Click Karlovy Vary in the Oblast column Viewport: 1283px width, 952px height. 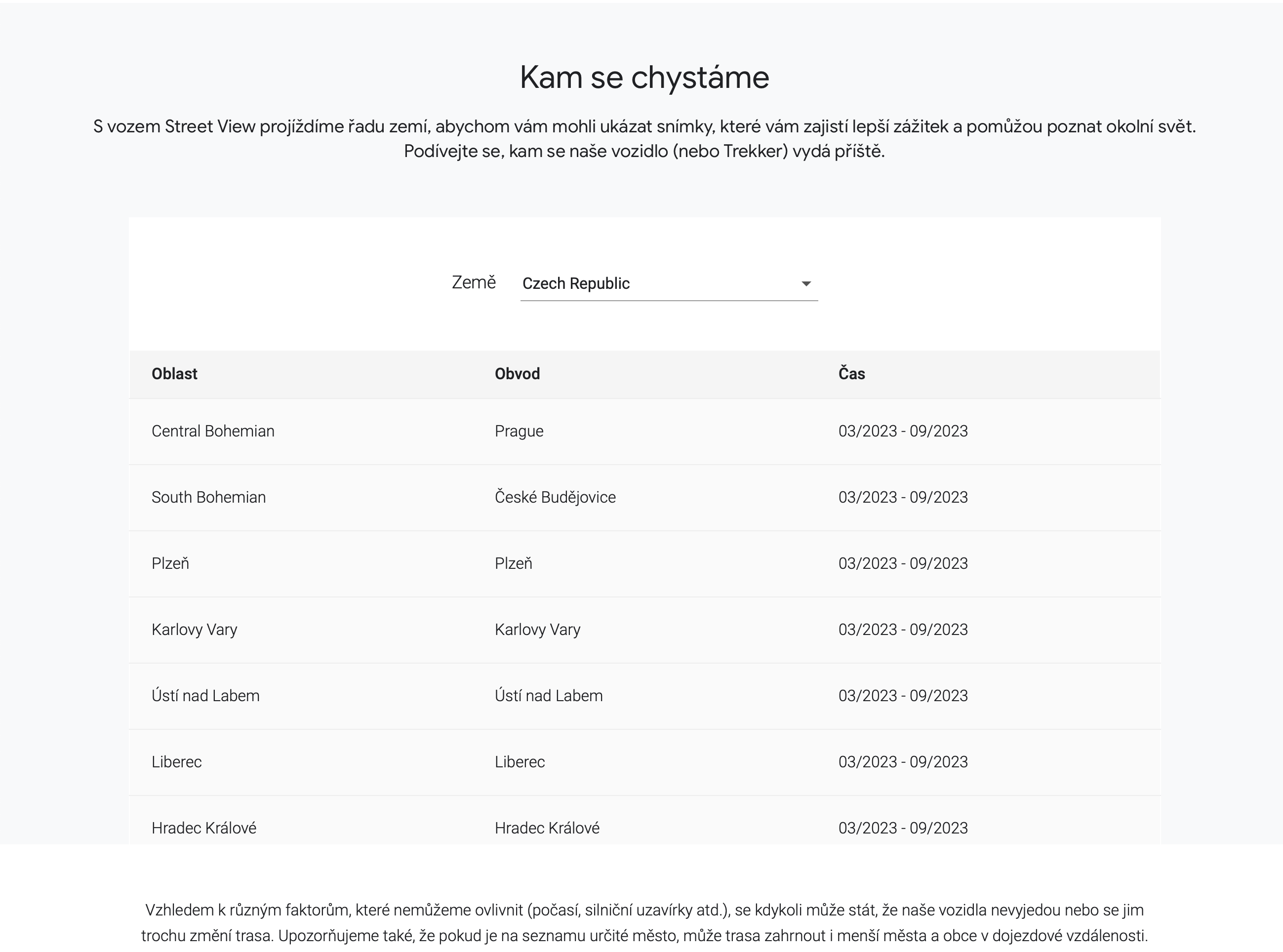point(194,629)
